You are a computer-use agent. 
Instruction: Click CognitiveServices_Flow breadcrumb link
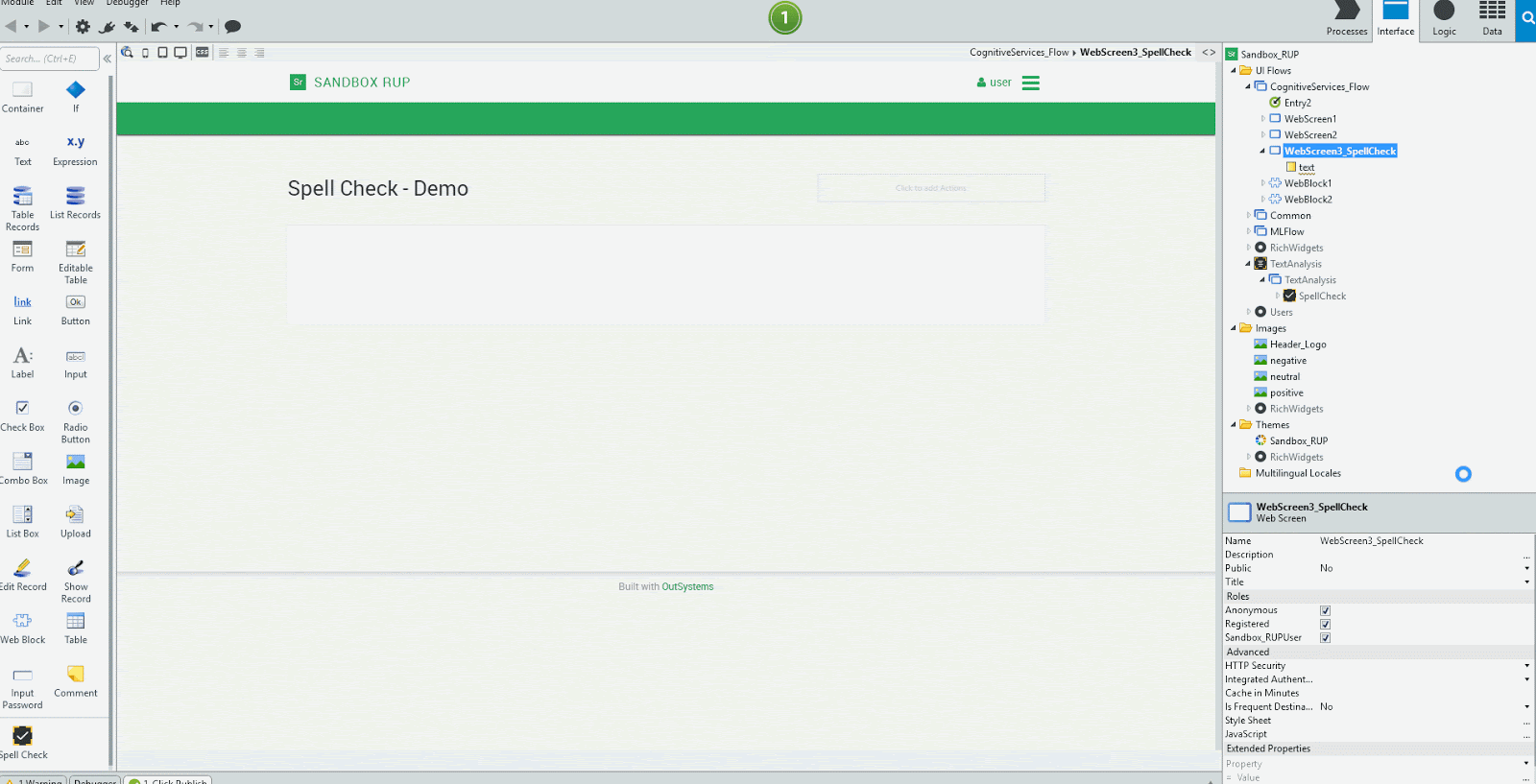click(x=1019, y=53)
